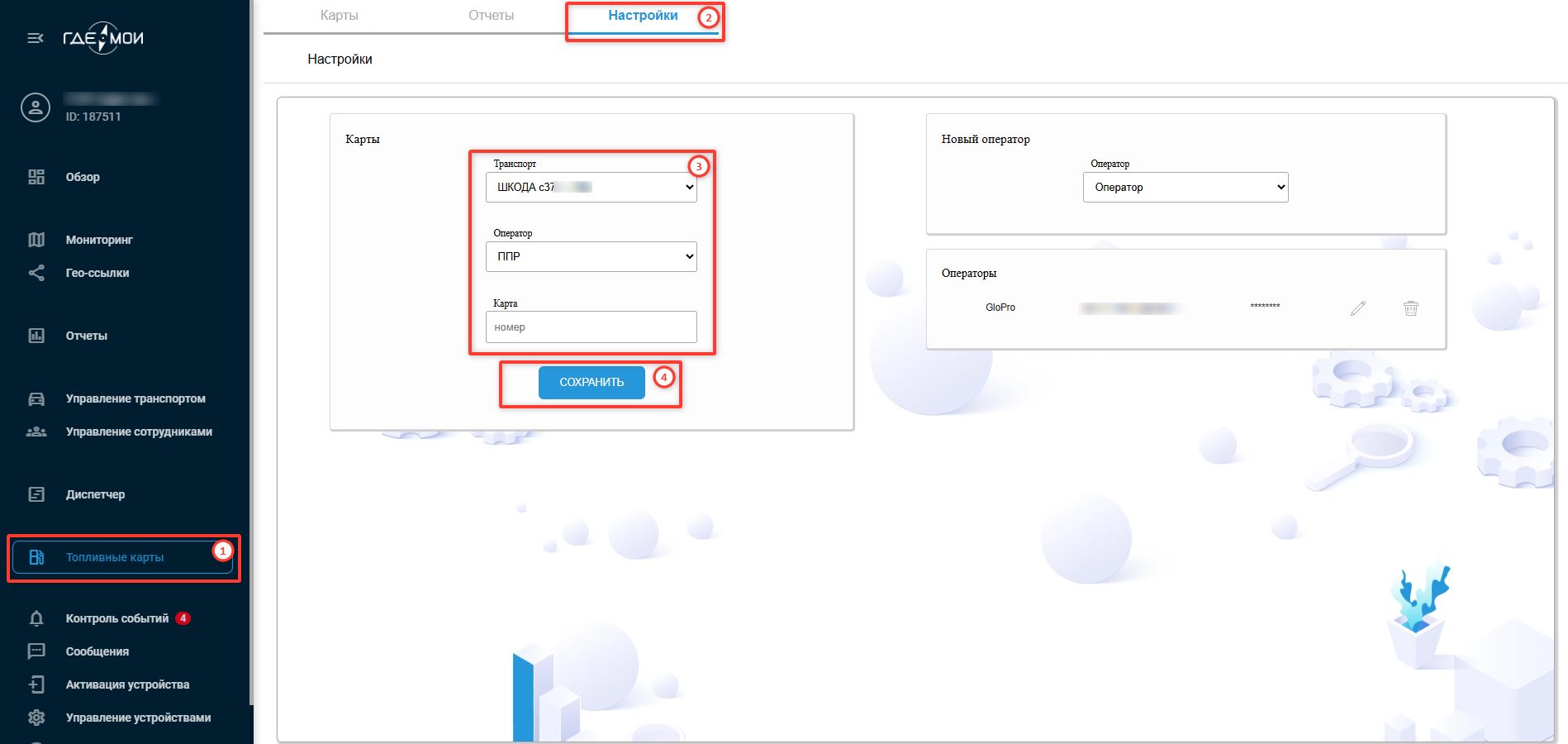Expand the Новый оператор dropdown
This screenshot has width=1568, height=744.
coord(1185,188)
